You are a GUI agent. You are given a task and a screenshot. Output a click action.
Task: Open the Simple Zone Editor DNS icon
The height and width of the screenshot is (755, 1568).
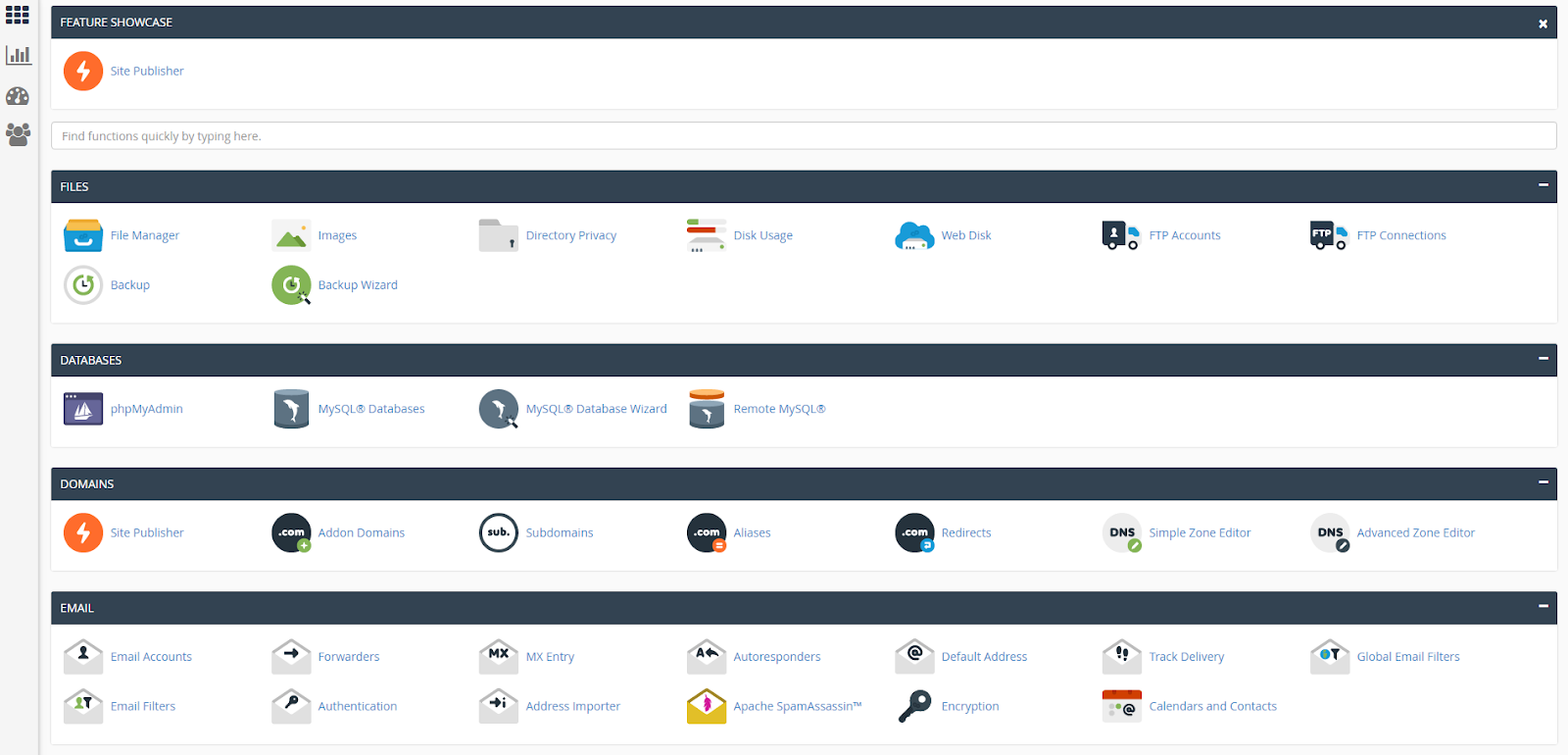(1122, 532)
